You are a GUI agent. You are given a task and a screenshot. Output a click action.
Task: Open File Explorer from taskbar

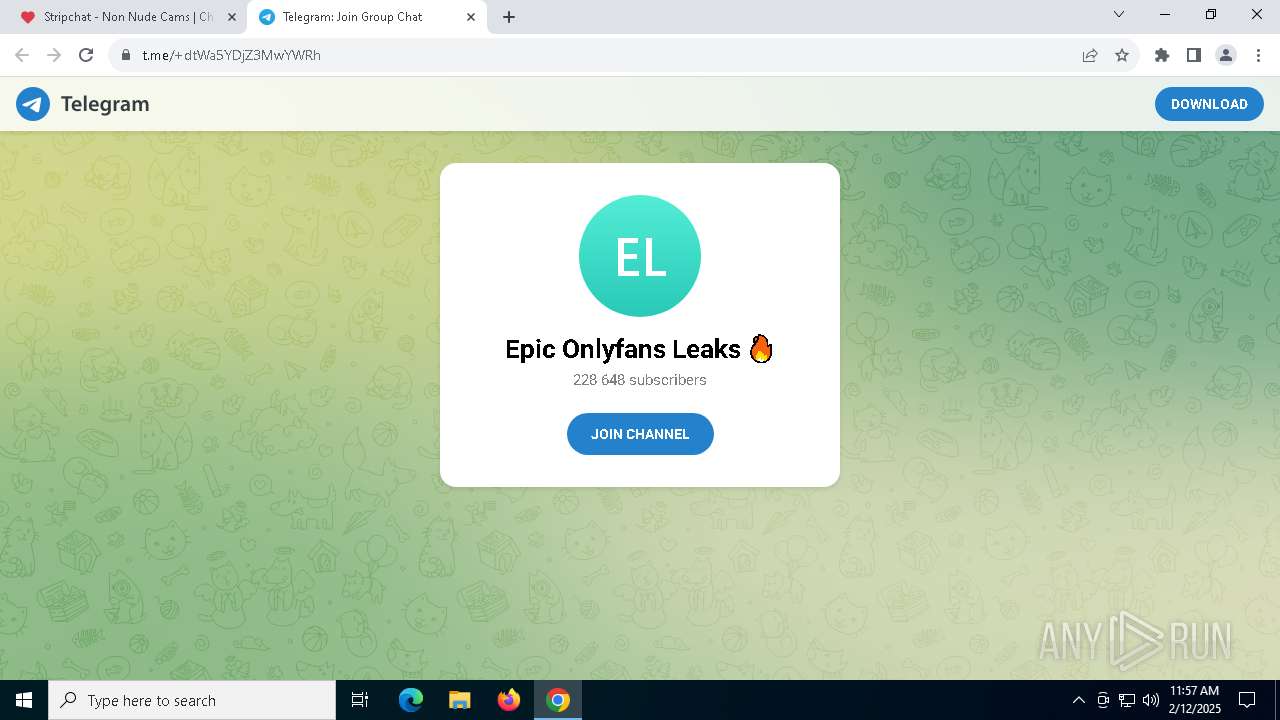click(459, 700)
